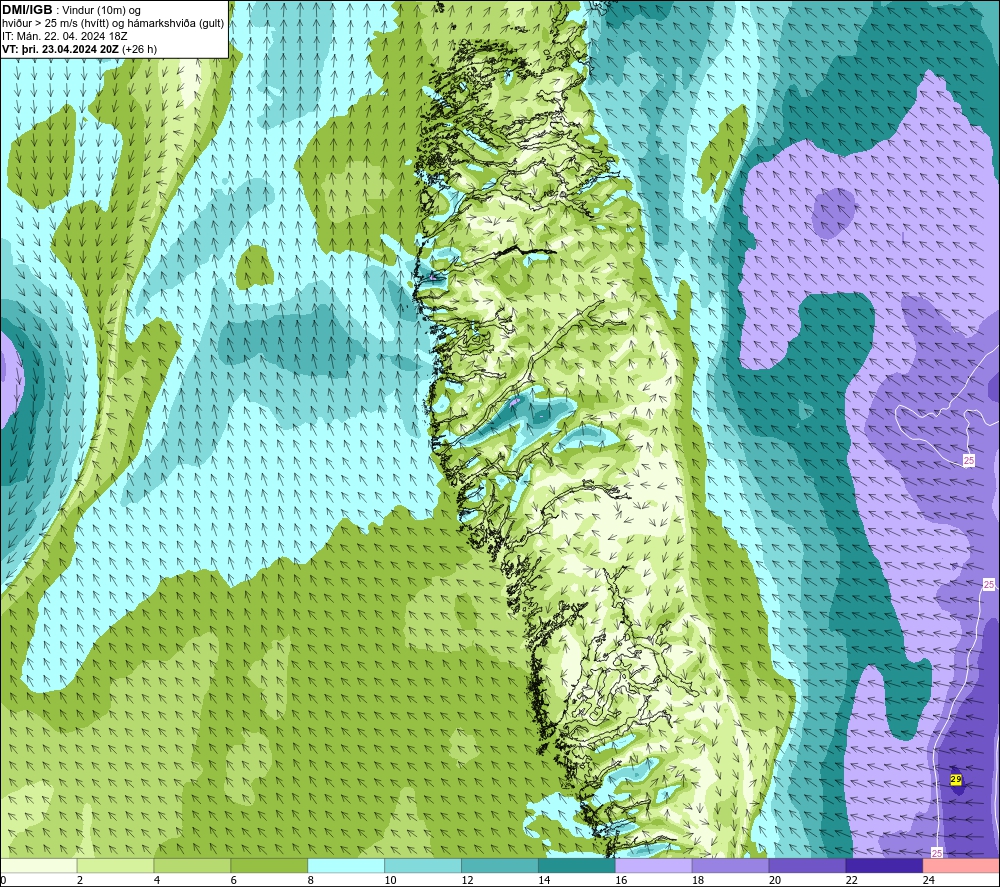The image size is (1000, 887).
Task: Select the scale label '22' under the color bar
Action: [x=851, y=880]
